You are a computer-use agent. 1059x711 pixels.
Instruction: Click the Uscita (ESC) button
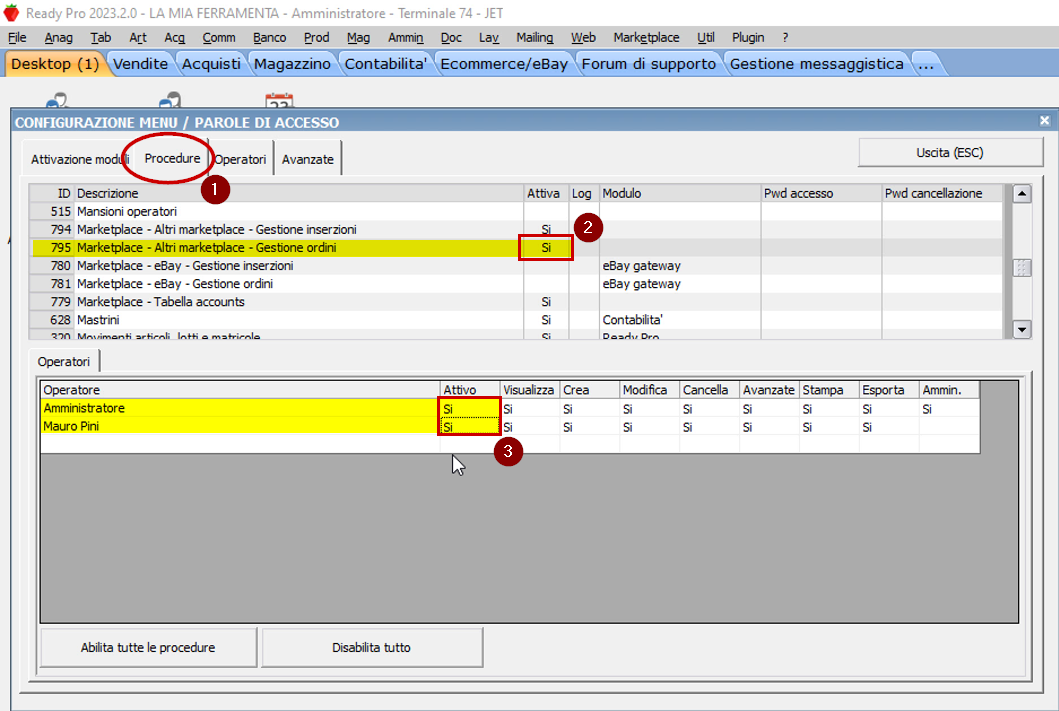(950, 153)
